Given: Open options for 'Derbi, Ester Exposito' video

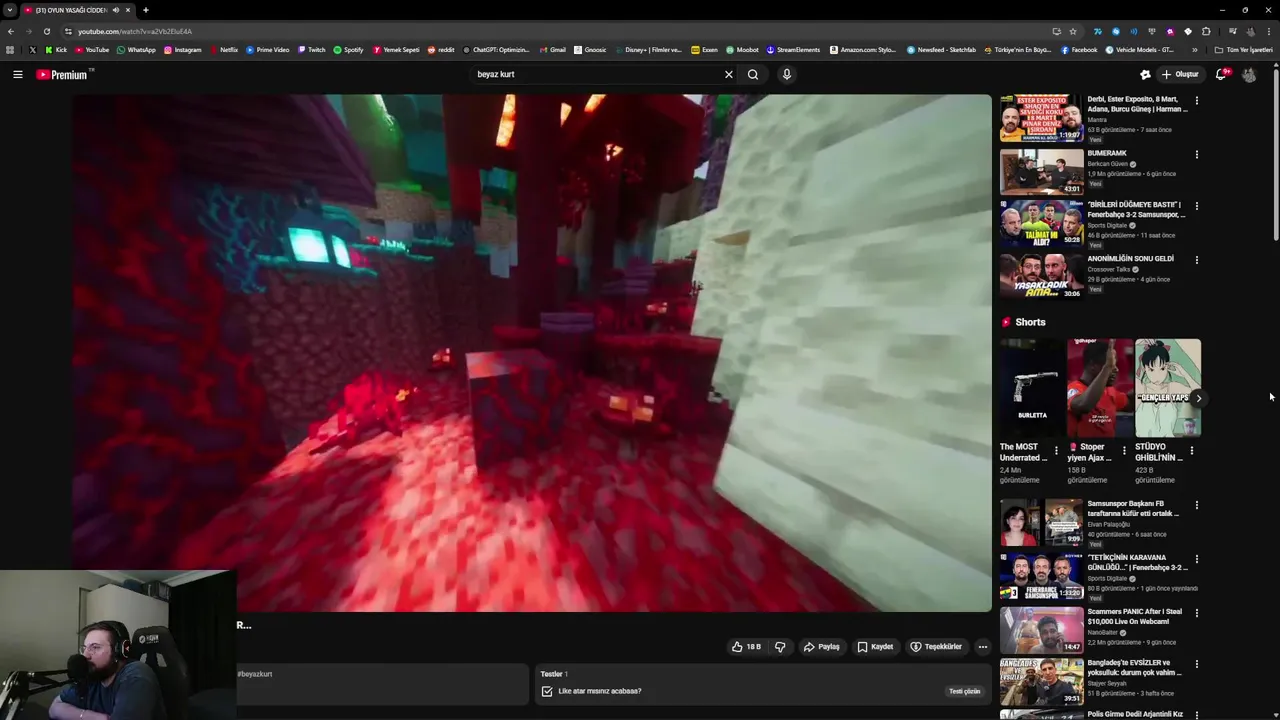Looking at the screenshot, I should [1196, 101].
